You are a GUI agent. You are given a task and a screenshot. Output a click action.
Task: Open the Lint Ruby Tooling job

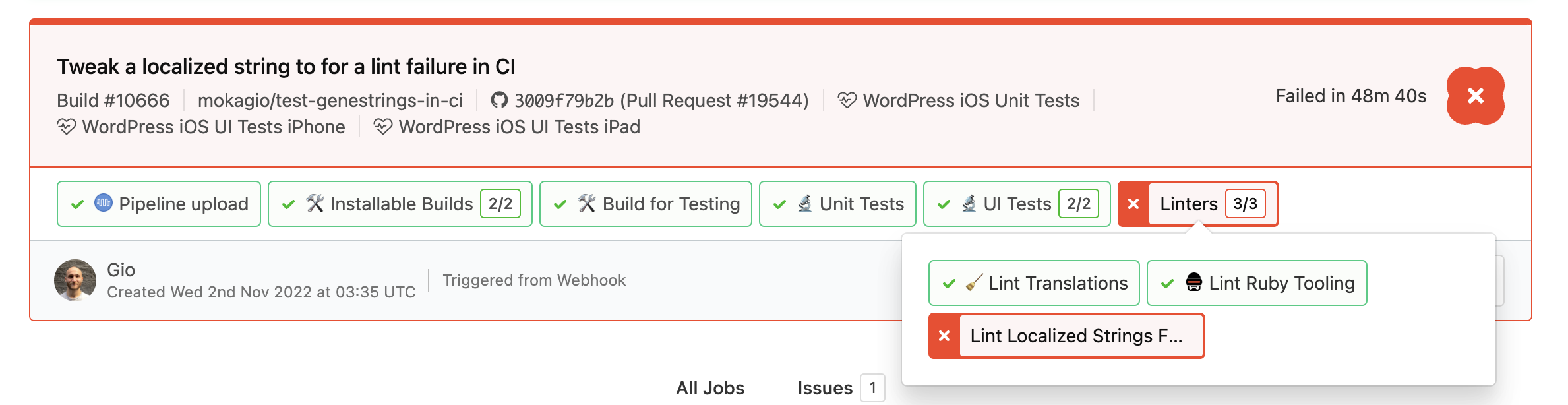coord(1257,283)
